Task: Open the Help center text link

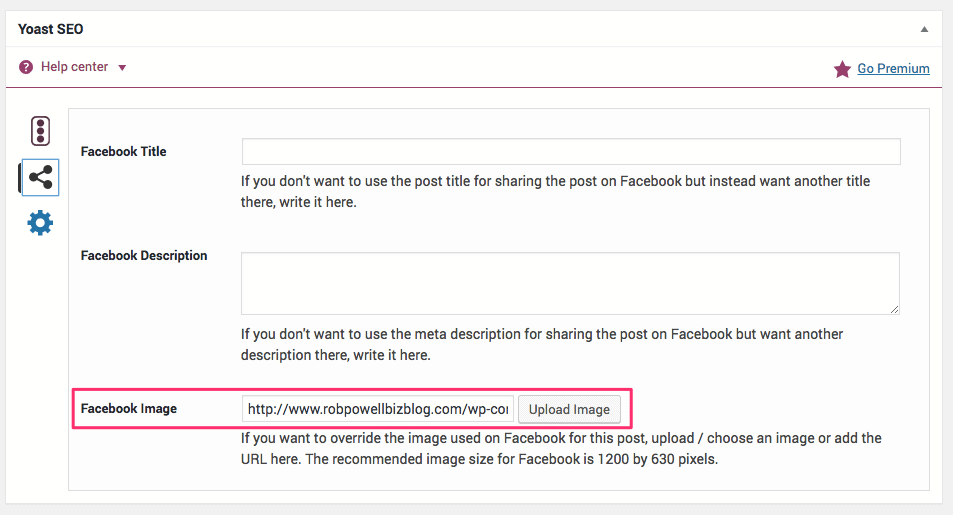Action: click(74, 67)
